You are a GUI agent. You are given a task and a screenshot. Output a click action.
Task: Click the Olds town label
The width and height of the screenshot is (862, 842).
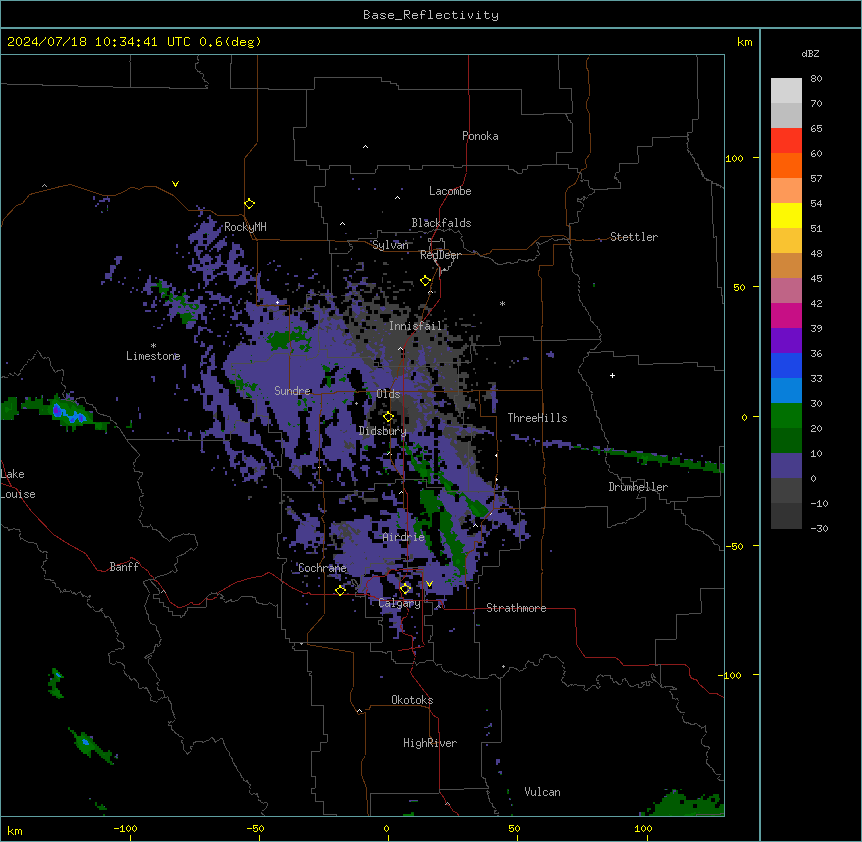(x=388, y=394)
